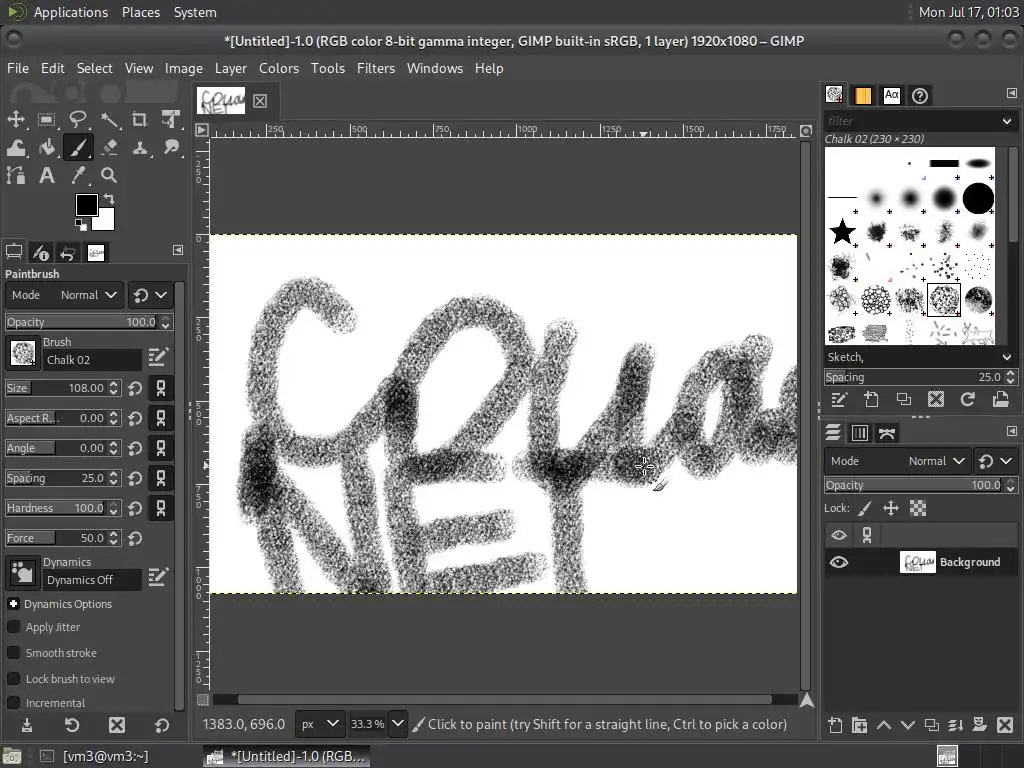1024x768 pixels.
Task: Open the brush filter tag dropdown
Action: [x=1006, y=121]
